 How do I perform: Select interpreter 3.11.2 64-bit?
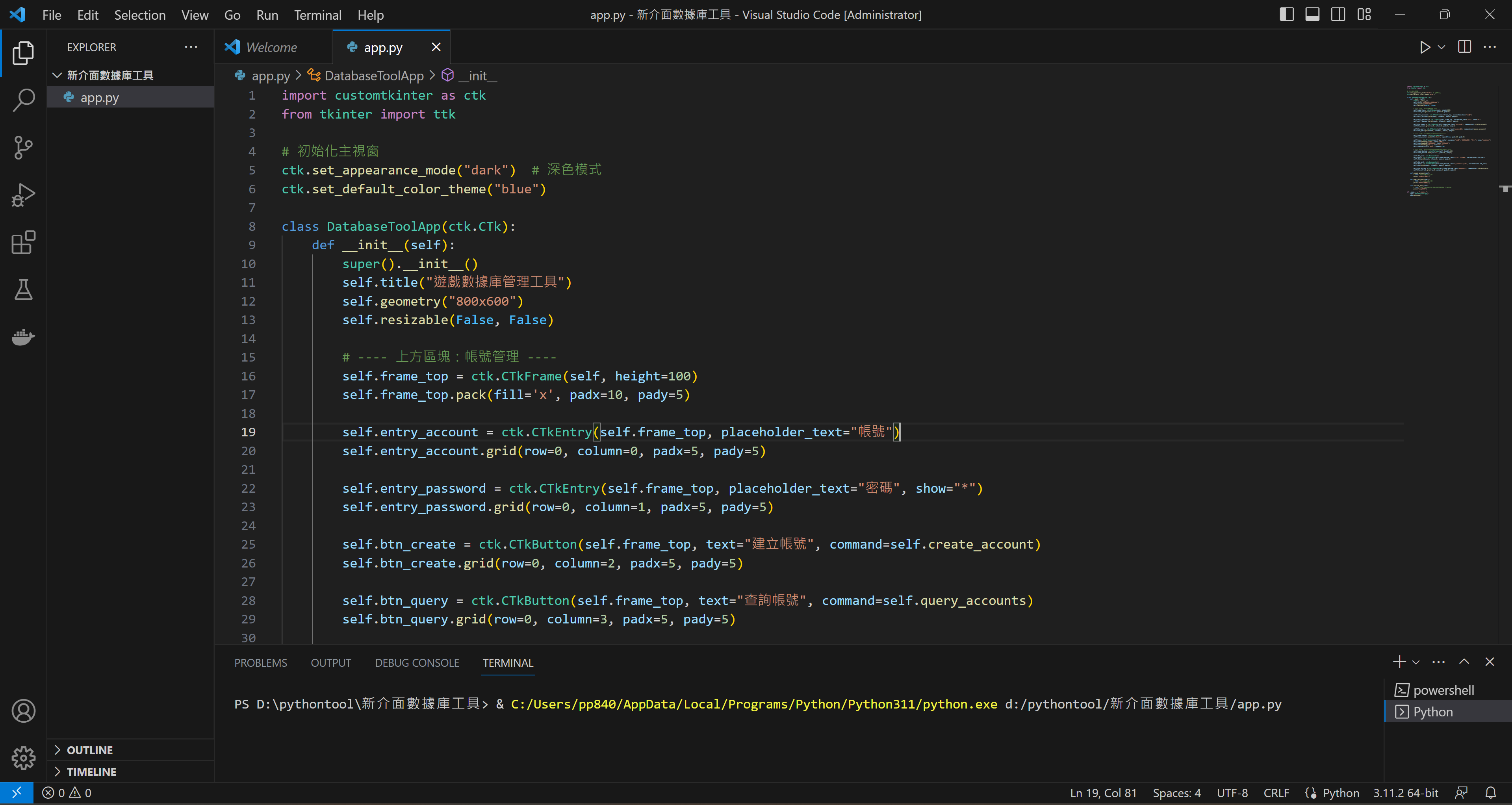tap(1405, 793)
